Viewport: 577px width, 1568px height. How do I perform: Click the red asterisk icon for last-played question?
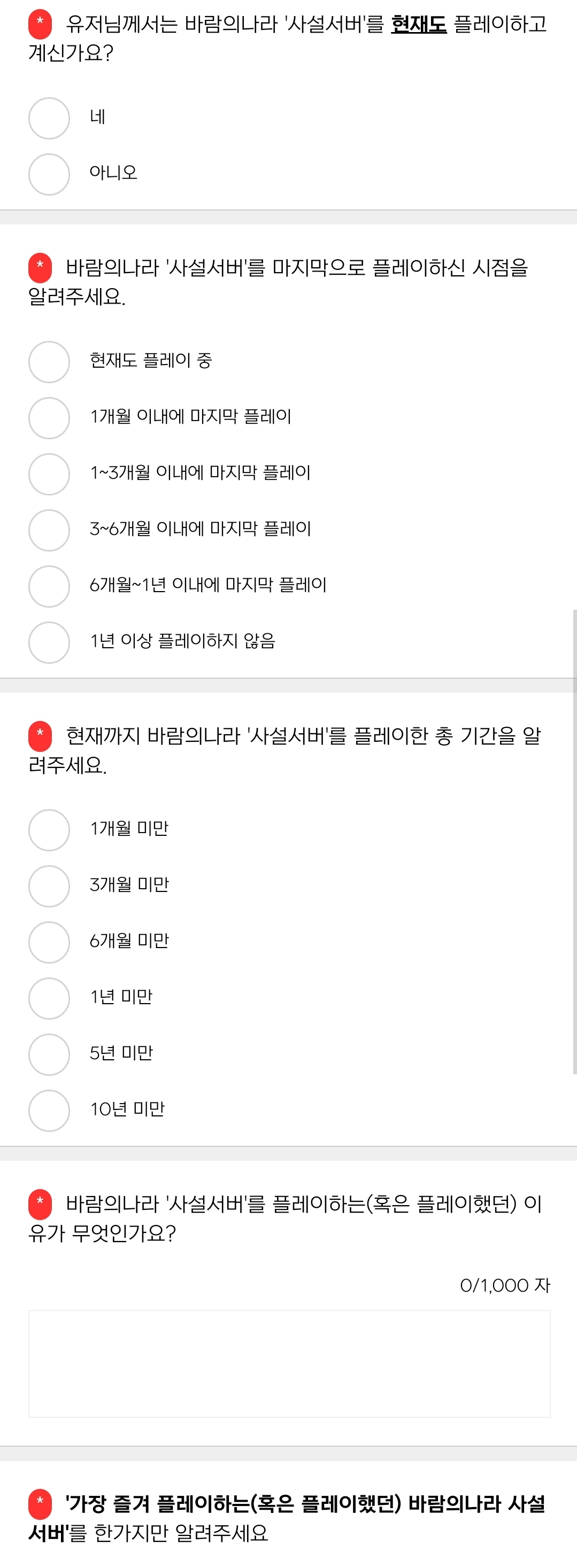point(40,267)
